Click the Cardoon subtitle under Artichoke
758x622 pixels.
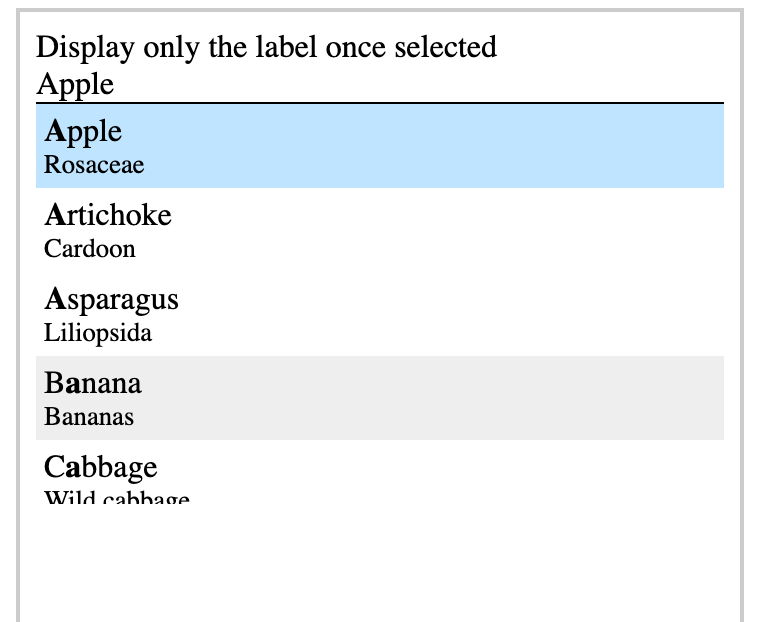(x=90, y=249)
